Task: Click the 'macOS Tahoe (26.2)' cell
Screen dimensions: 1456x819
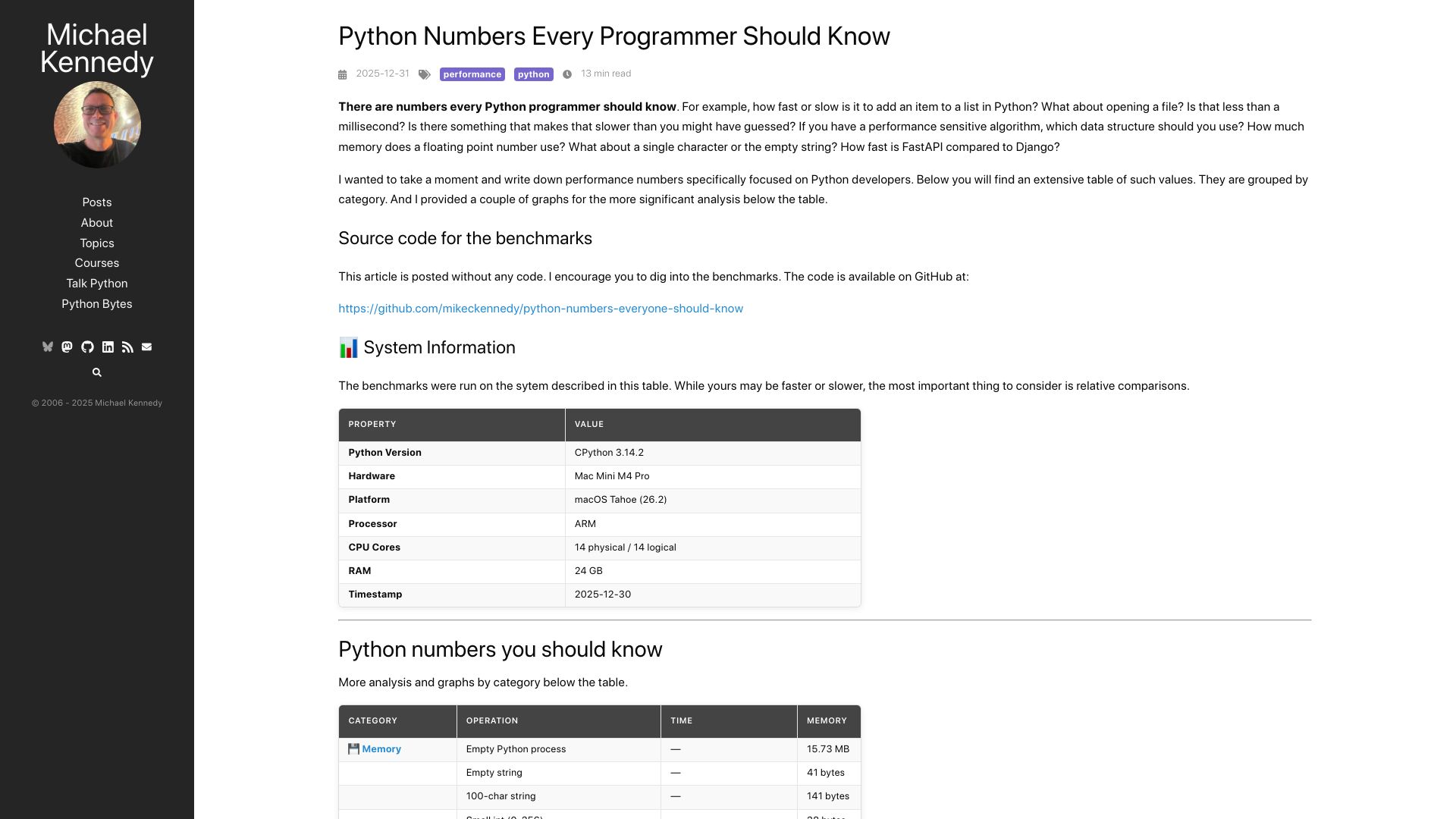Action: [x=713, y=500]
